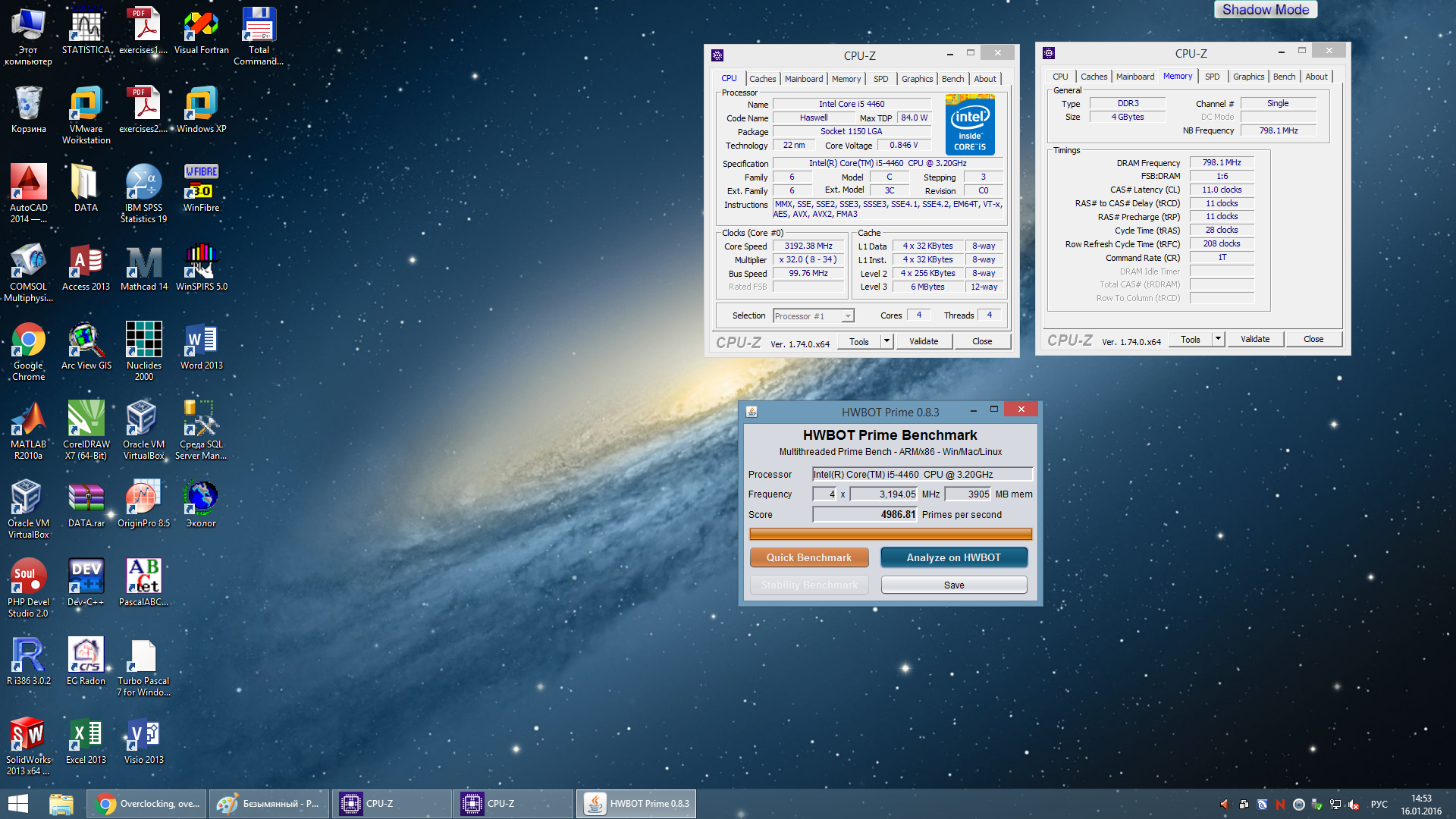This screenshot has width=1456, height=819.
Task: Open VMware Workstation icon
Action: click(x=86, y=115)
